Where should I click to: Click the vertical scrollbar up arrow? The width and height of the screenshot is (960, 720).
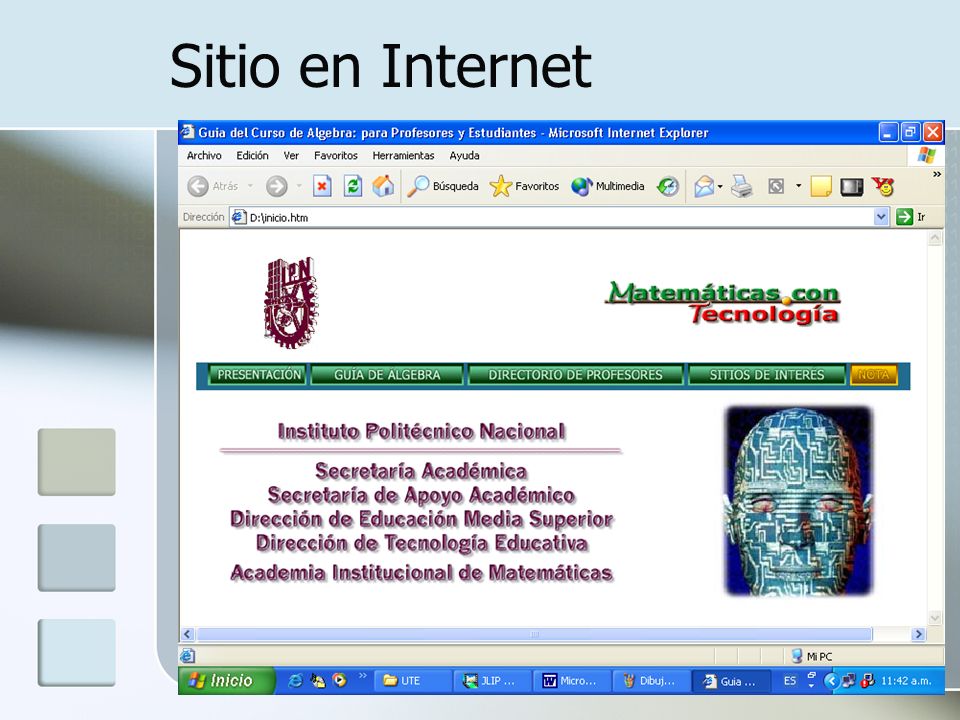934,239
